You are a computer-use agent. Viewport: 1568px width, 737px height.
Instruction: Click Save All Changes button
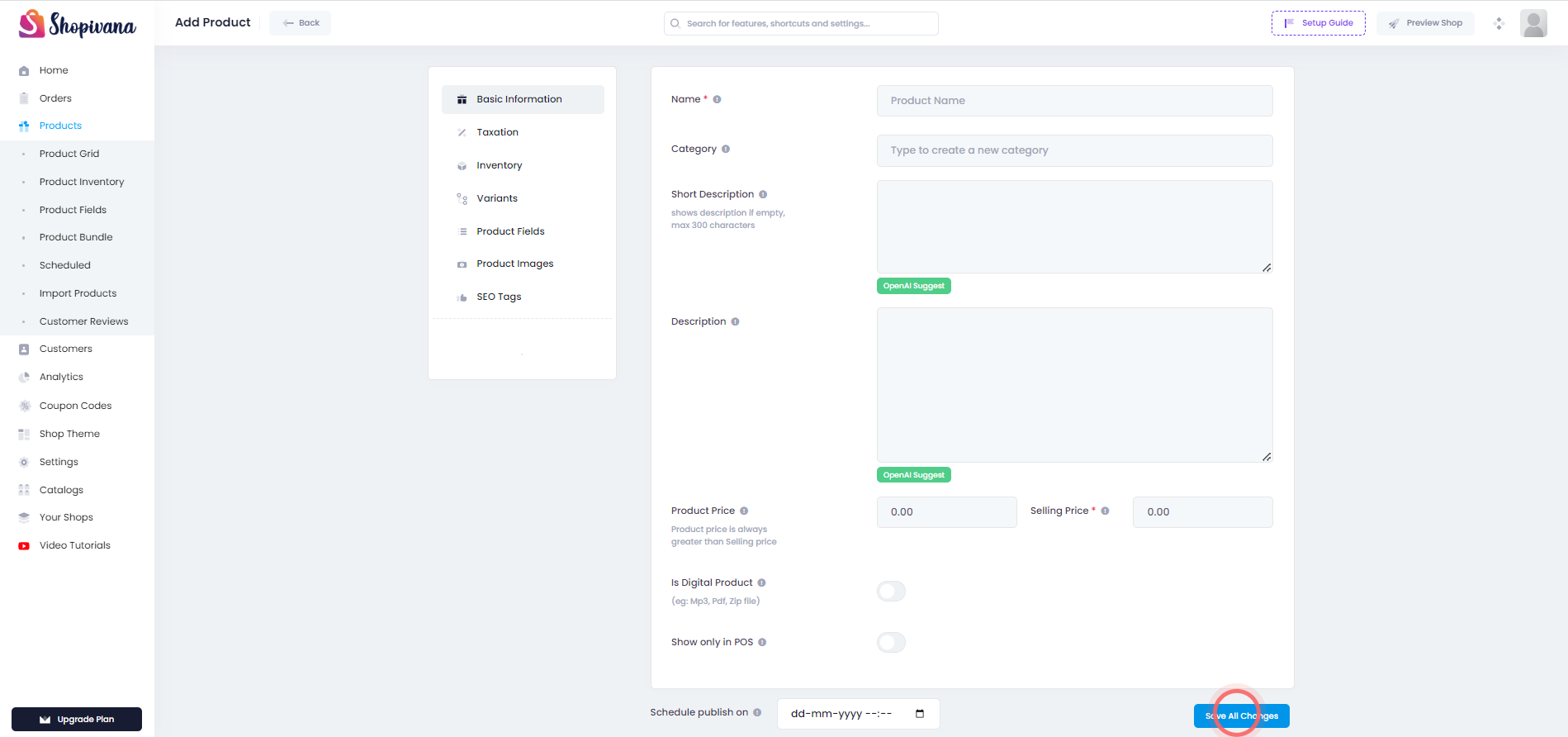point(1241,716)
